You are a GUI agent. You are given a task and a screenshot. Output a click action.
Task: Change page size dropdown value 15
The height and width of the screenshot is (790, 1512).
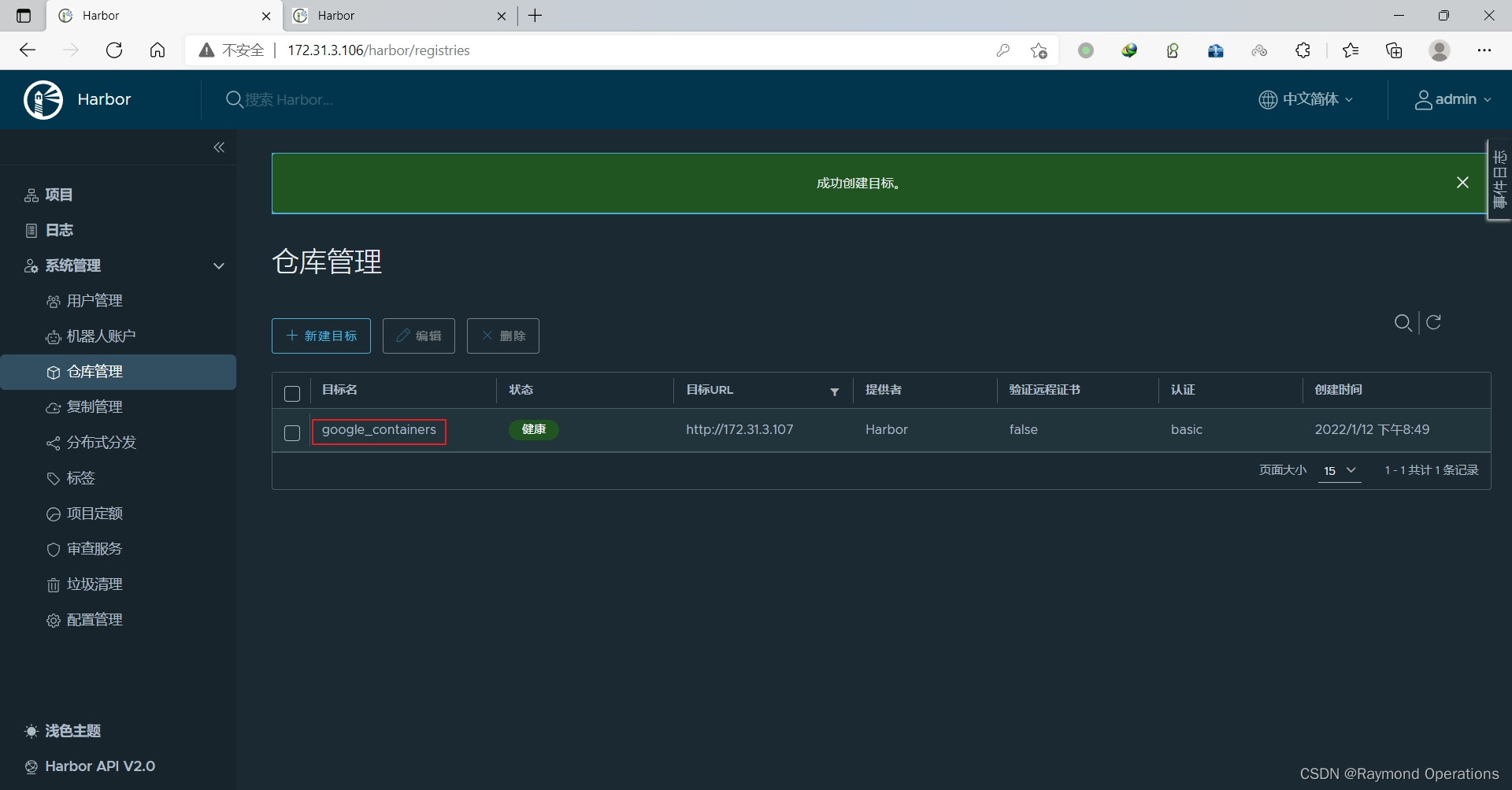(1340, 470)
